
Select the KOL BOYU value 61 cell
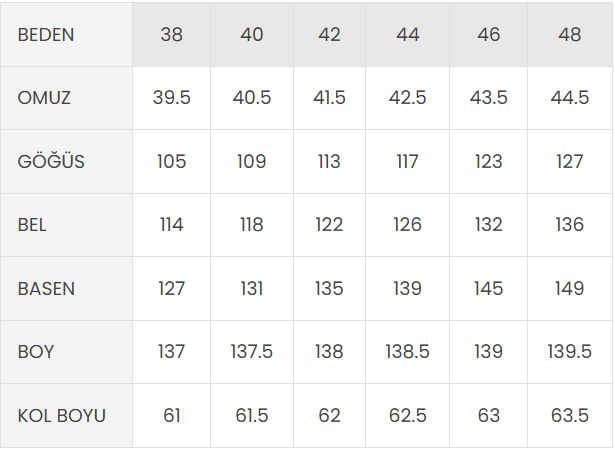pyautogui.click(x=171, y=416)
